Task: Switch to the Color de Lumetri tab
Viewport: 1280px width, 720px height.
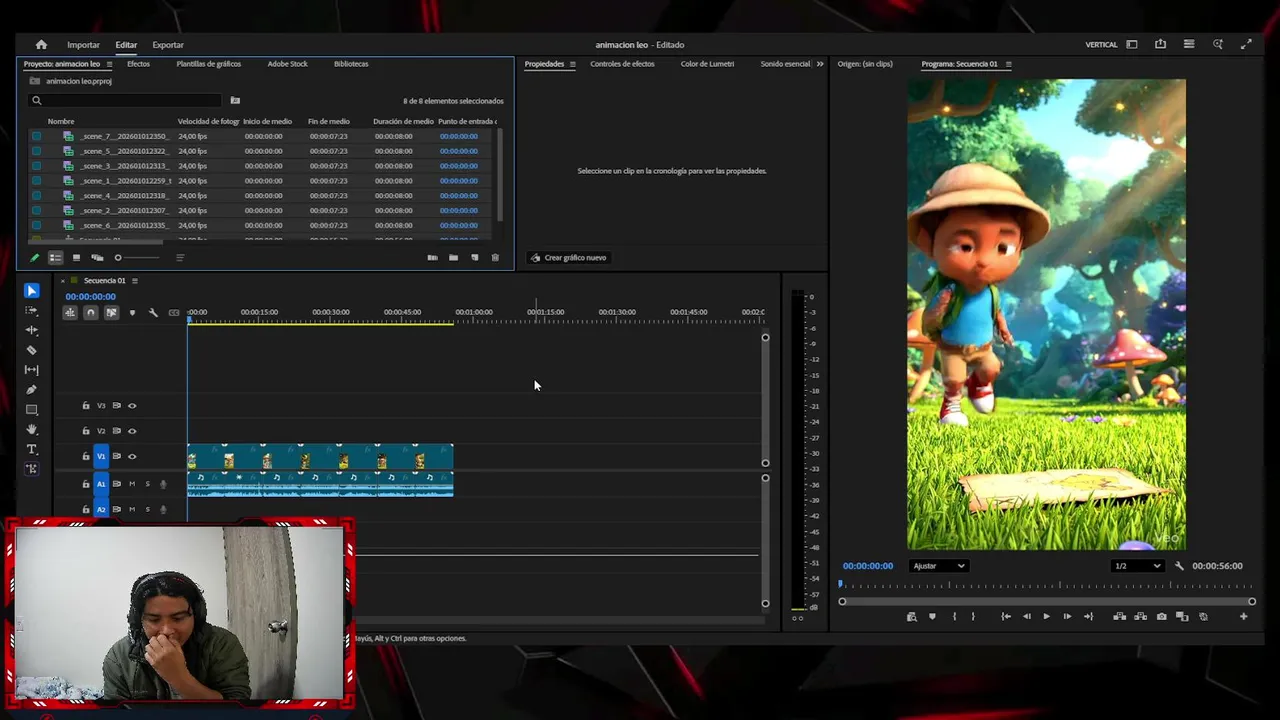Action: tap(707, 64)
